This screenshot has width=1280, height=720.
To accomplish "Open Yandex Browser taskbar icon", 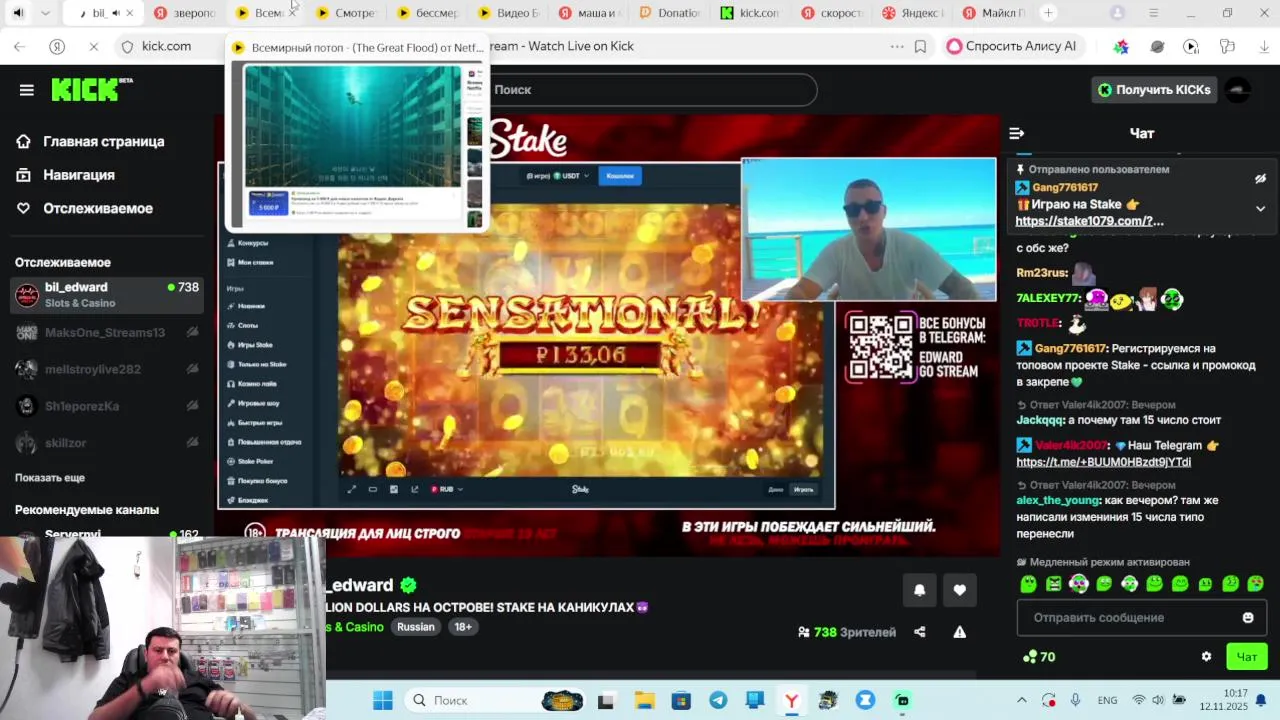I will tap(791, 701).
